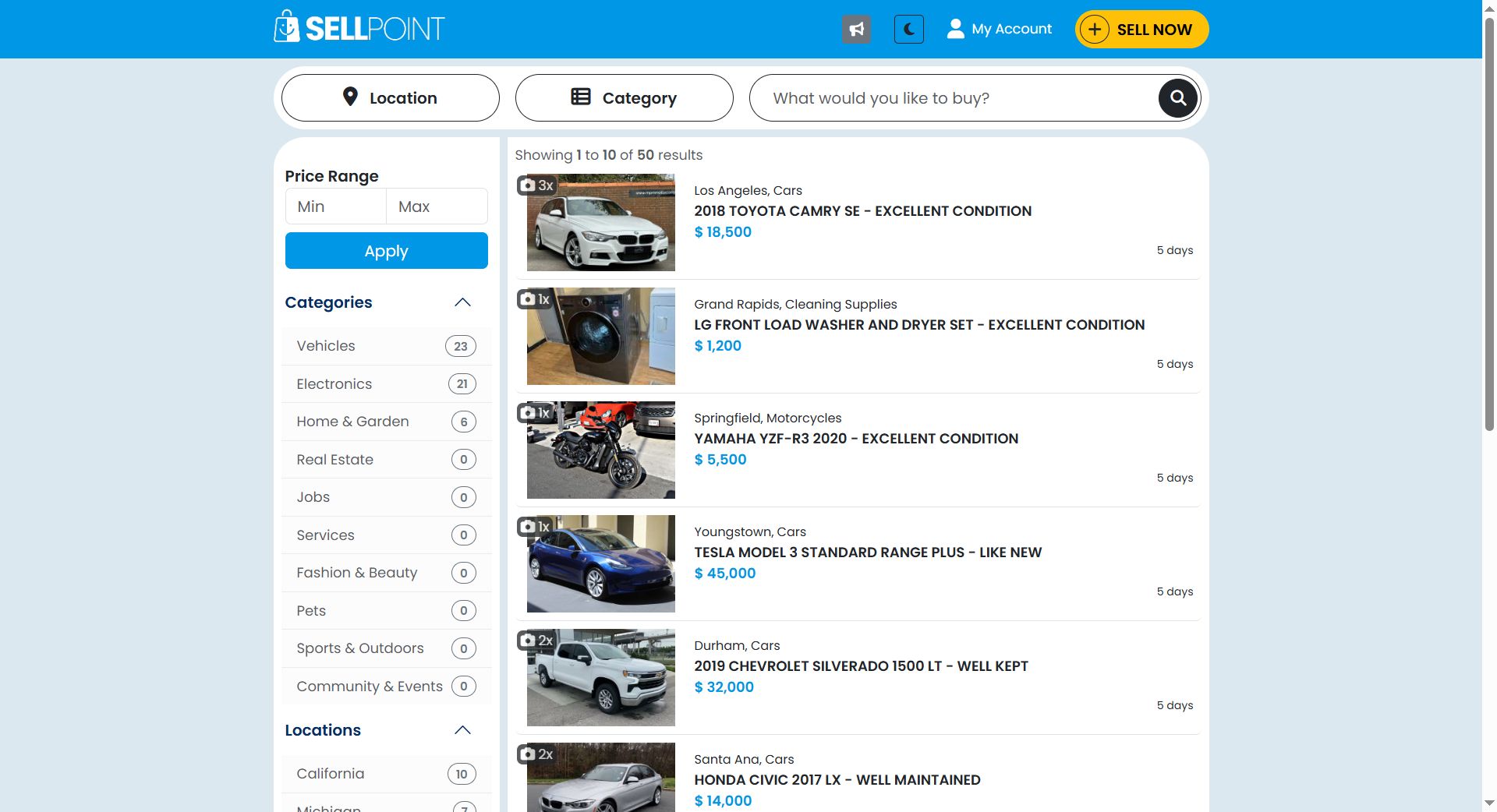
Task: Open My Account menu
Action: tap(1000, 29)
